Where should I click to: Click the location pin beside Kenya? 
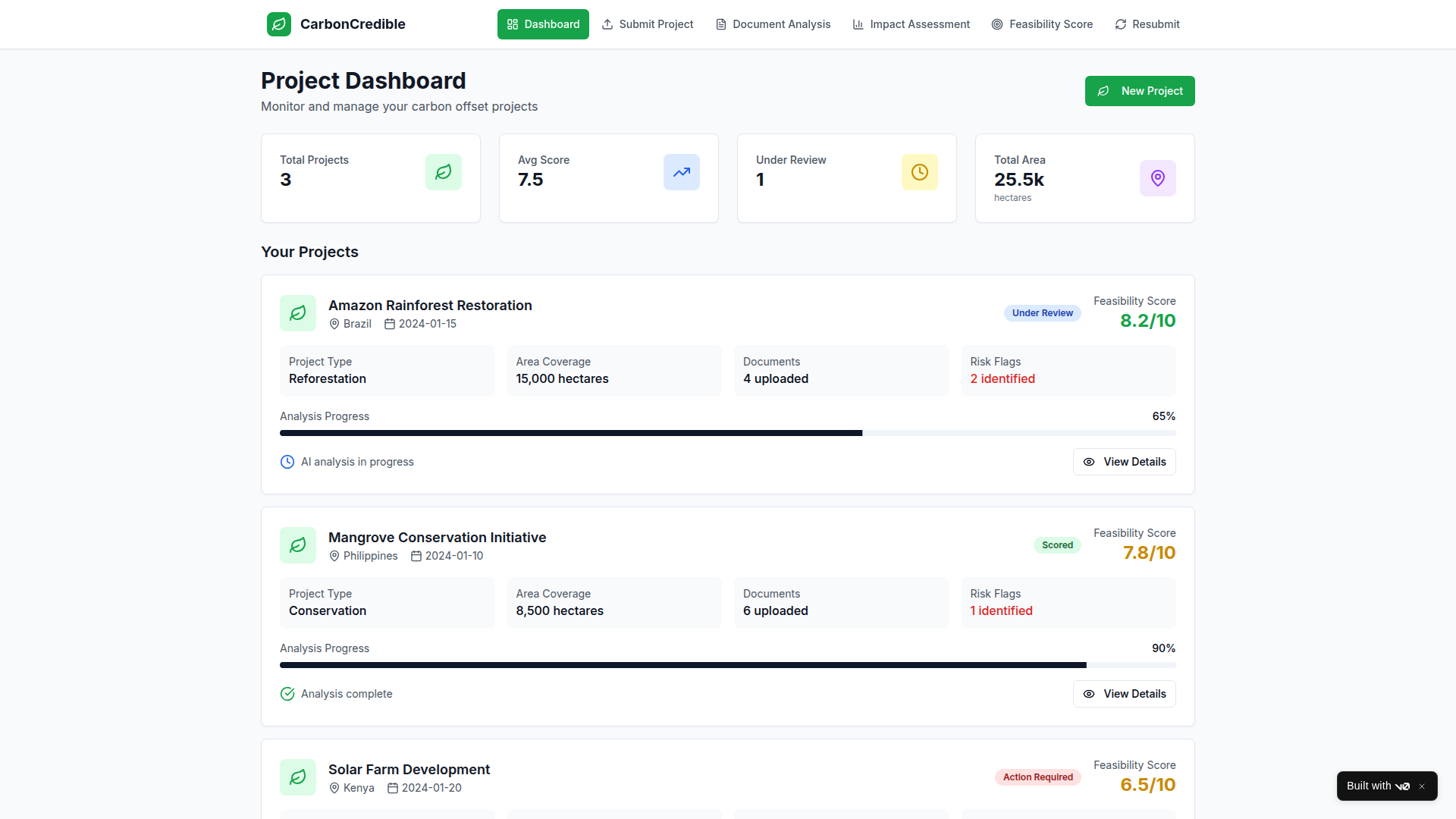pos(334,788)
